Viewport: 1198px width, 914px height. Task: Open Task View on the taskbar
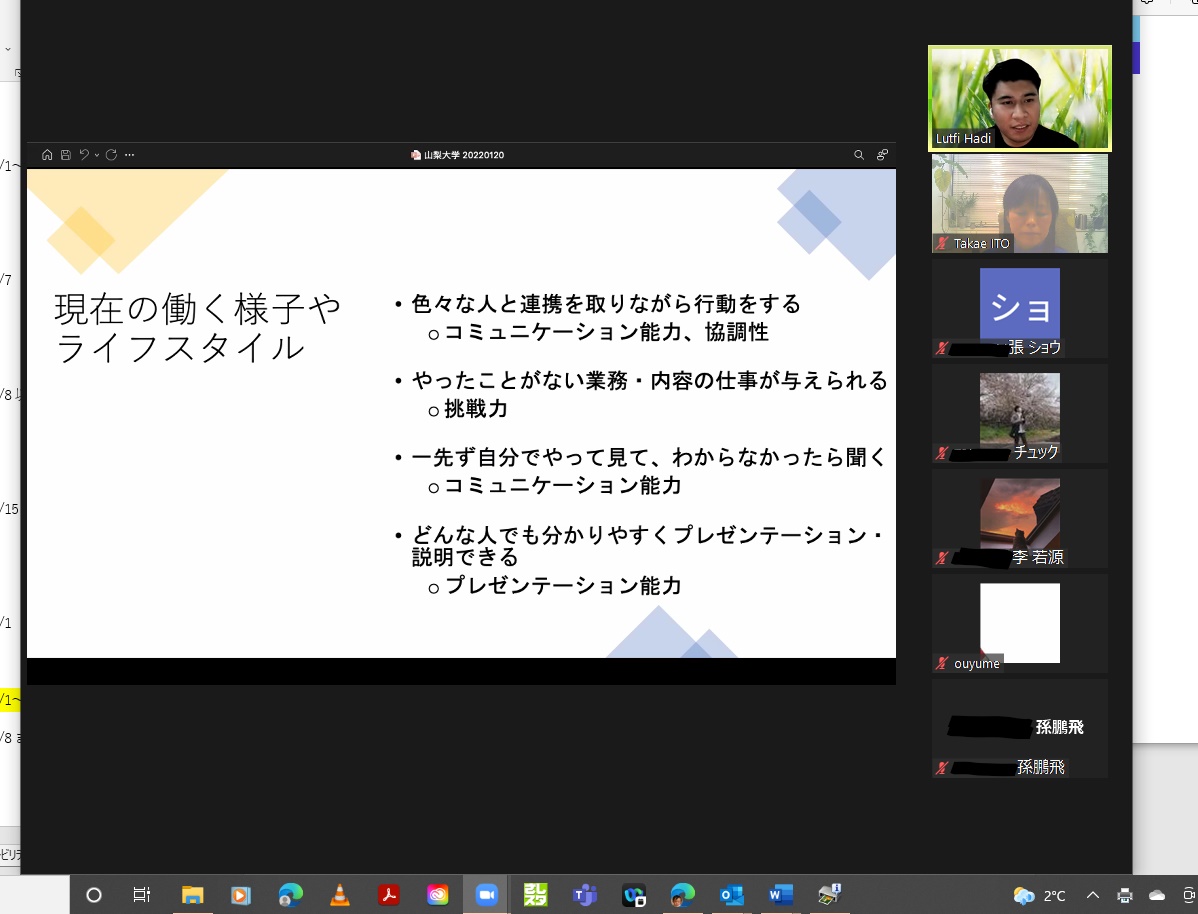142,895
